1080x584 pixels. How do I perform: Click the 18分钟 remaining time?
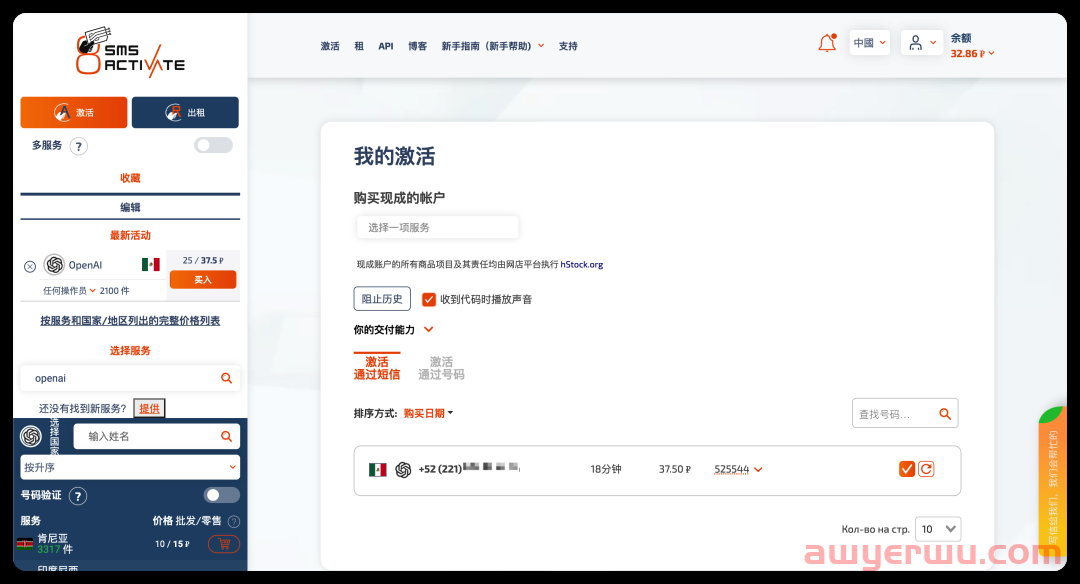coord(605,470)
